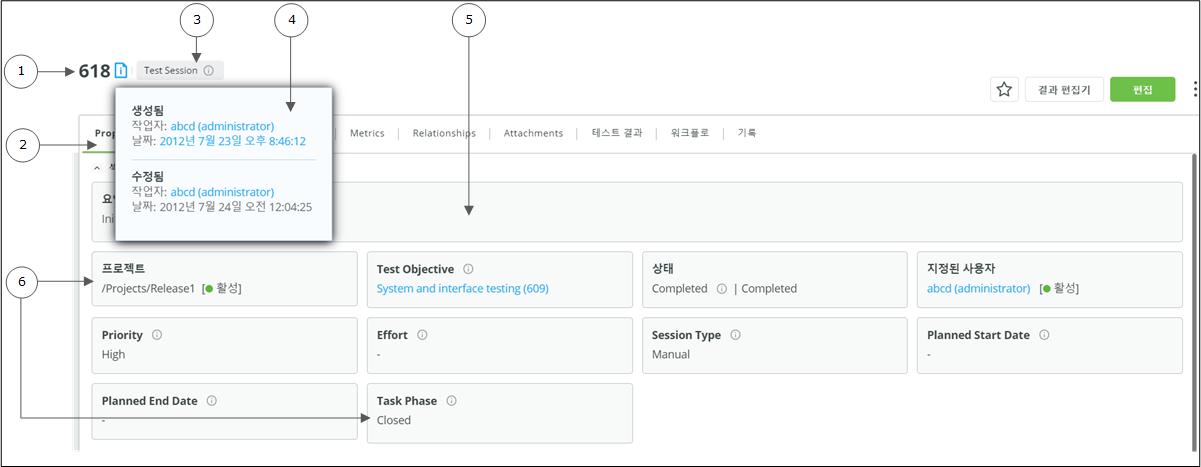Click the Closed task phase value
The height and width of the screenshot is (467, 1201).
[x=394, y=420]
